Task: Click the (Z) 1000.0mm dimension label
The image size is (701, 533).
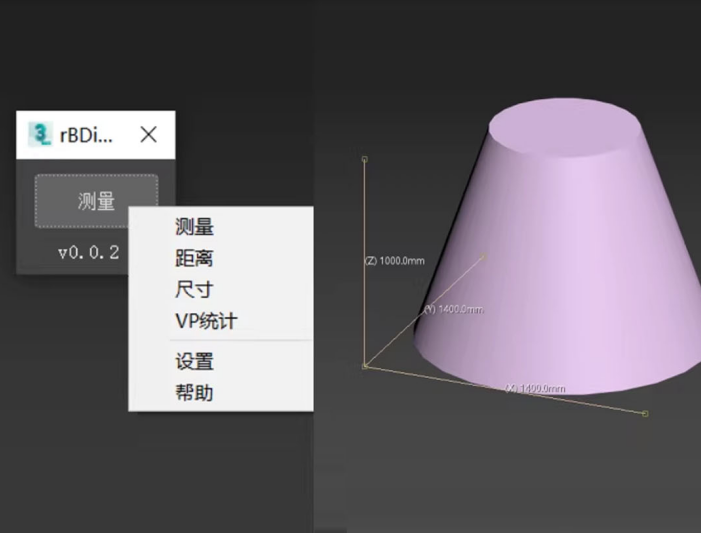Action: (395, 261)
